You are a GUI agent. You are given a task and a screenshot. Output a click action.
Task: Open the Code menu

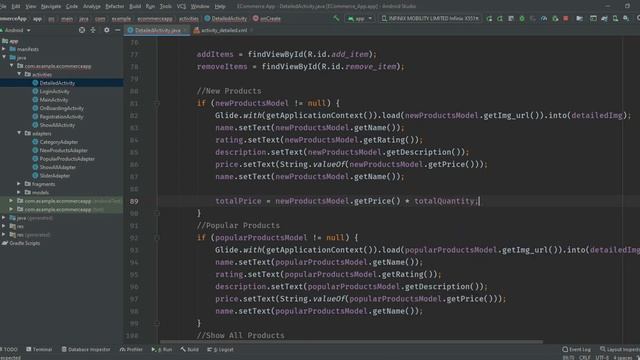point(71,6)
